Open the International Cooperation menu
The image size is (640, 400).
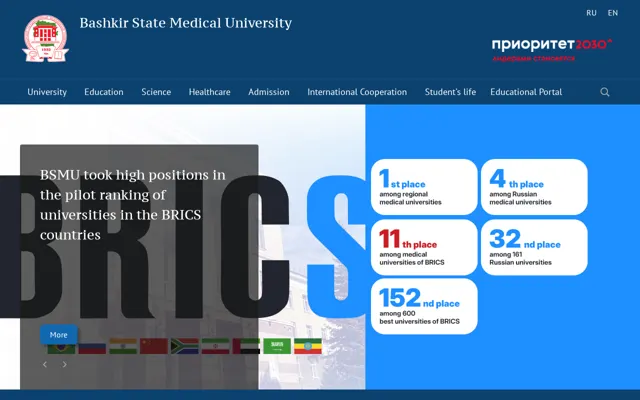tap(357, 92)
